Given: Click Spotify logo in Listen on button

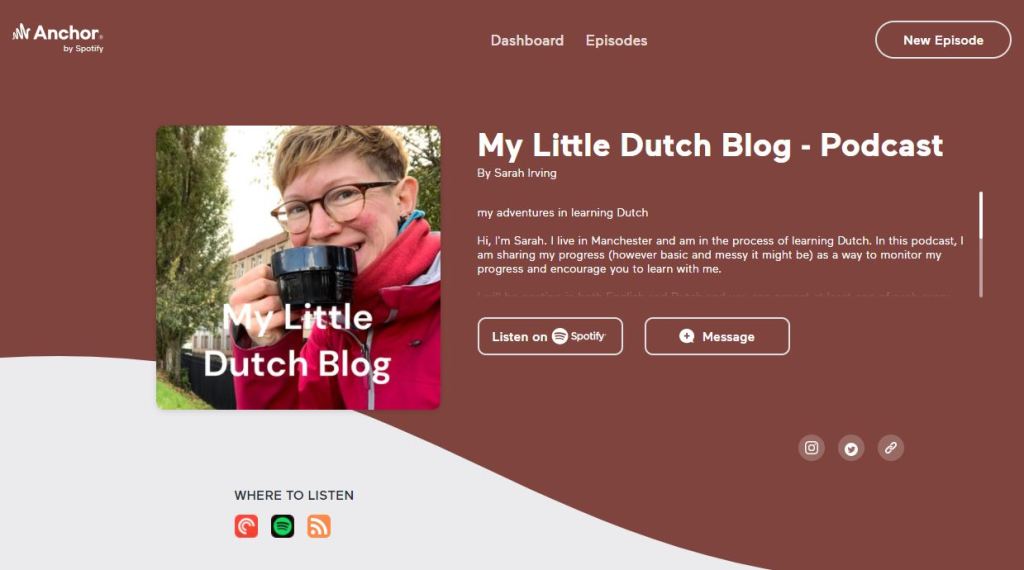Looking at the screenshot, I should 579,336.
